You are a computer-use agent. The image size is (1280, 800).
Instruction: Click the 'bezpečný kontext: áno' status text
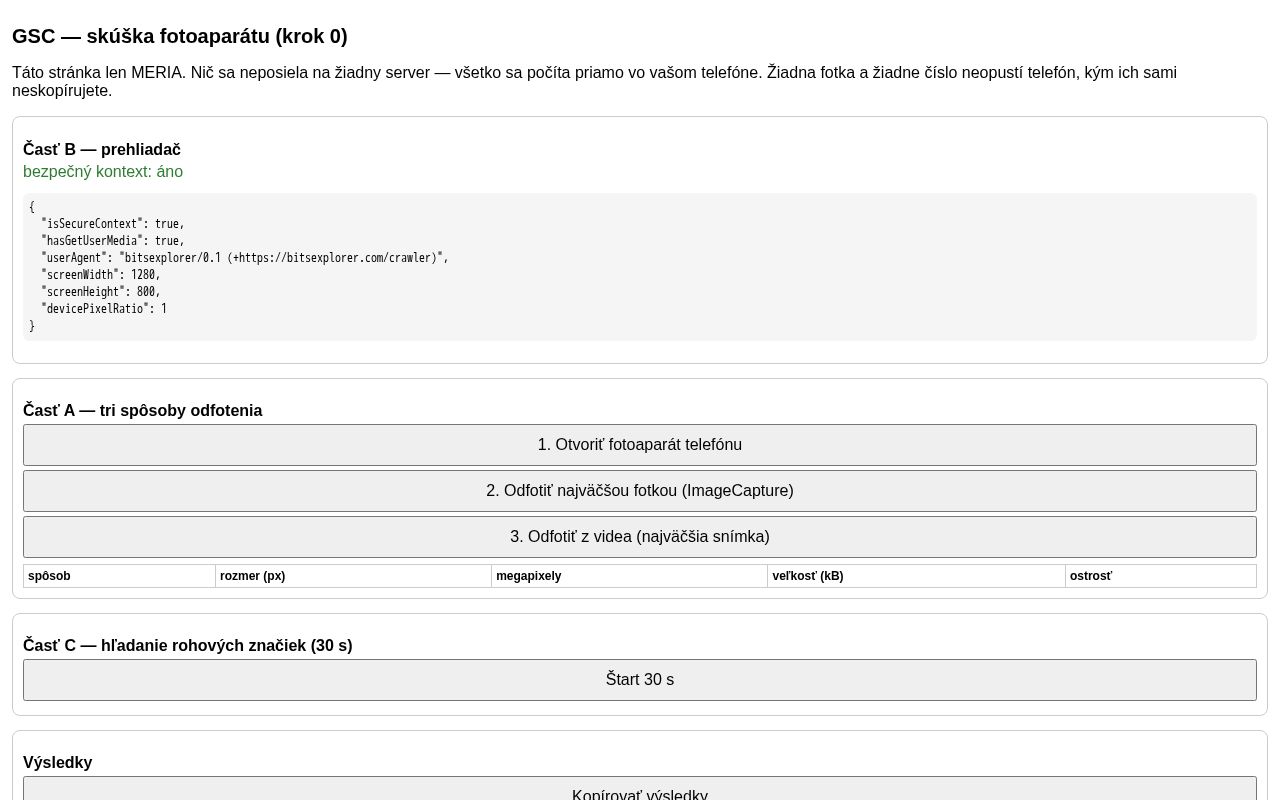click(103, 172)
